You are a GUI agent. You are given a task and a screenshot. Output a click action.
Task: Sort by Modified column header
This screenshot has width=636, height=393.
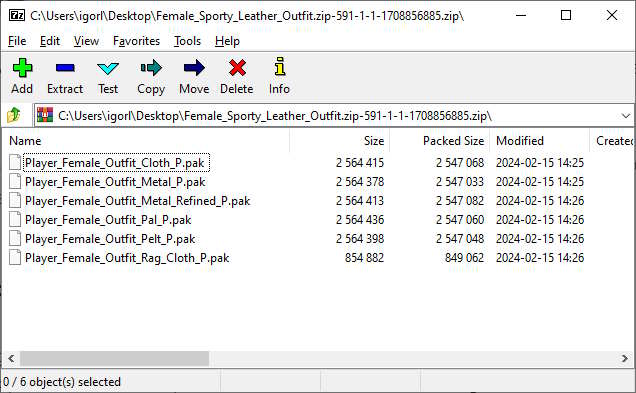point(520,141)
